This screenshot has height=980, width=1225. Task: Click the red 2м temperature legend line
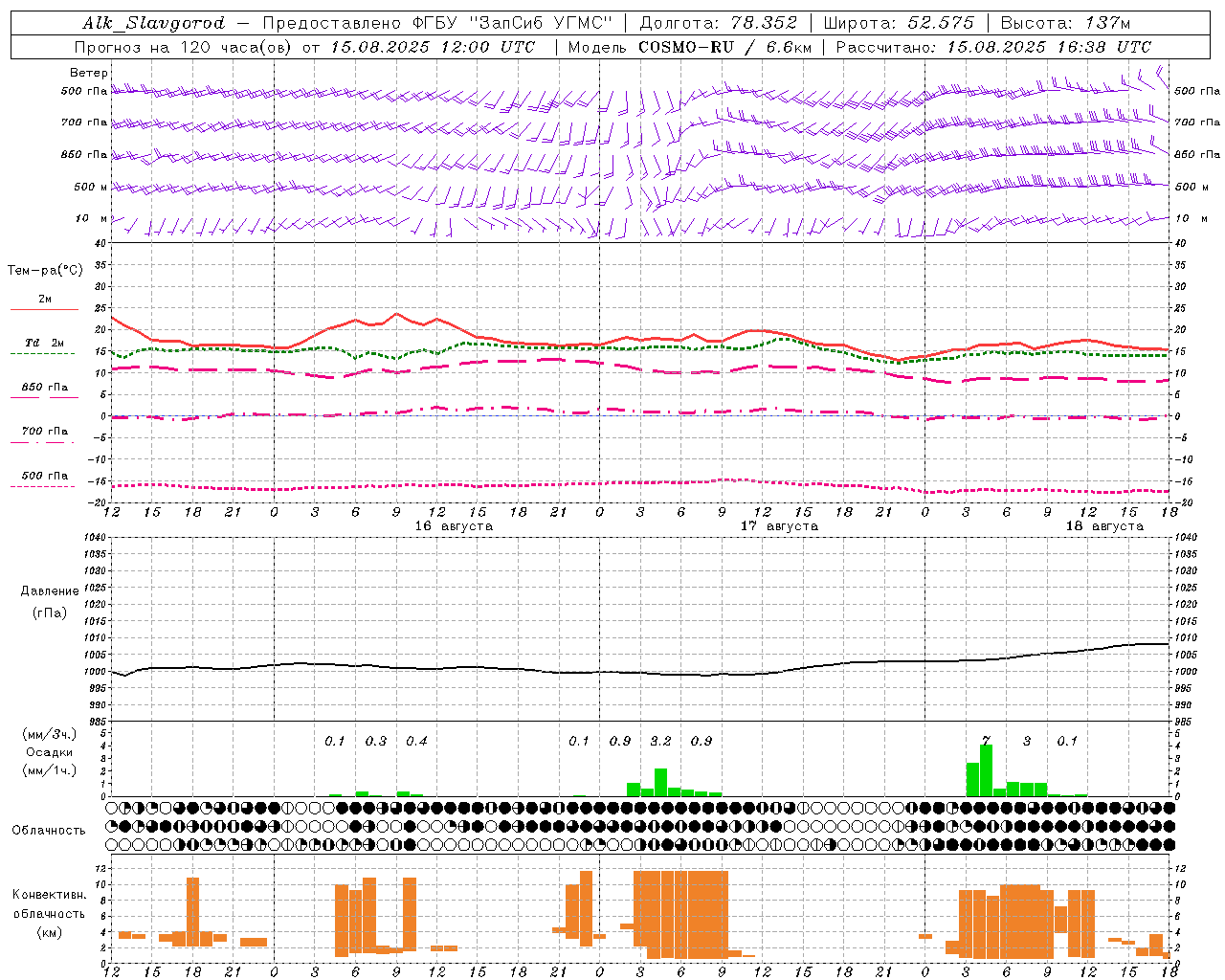[x=45, y=309]
